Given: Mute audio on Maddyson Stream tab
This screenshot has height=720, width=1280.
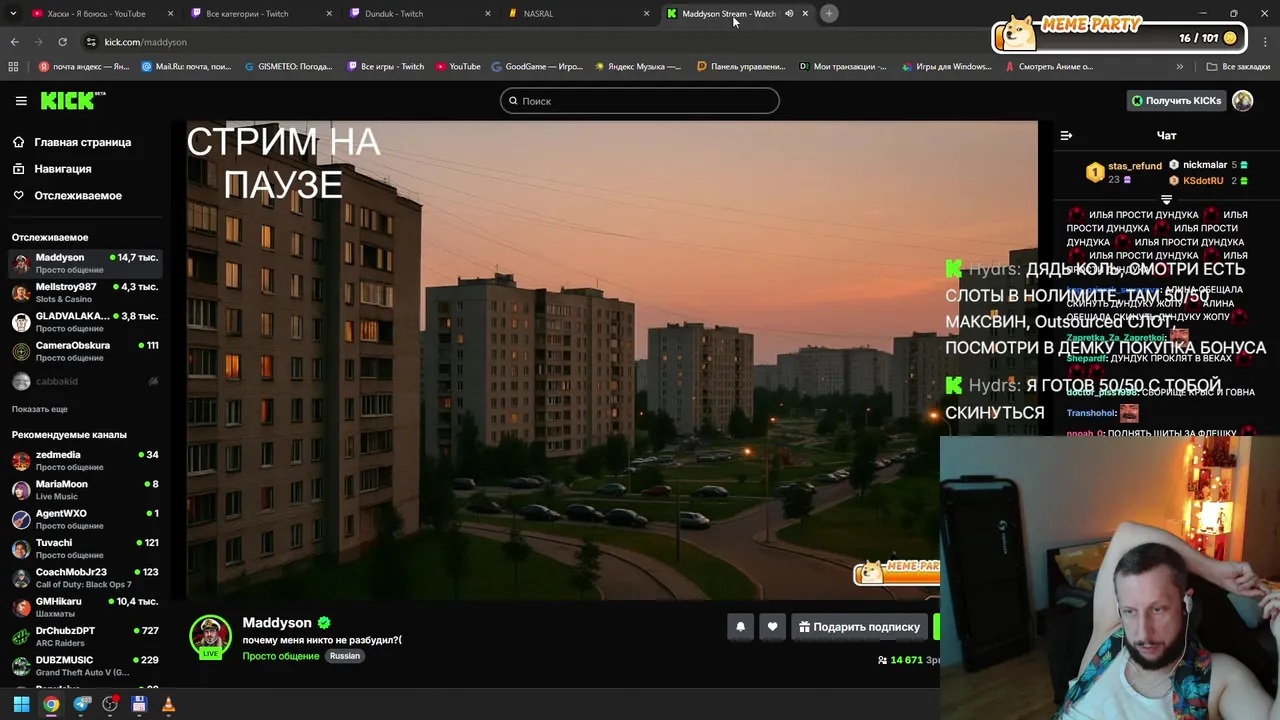Looking at the screenshot, I should [x=789, y=14].
